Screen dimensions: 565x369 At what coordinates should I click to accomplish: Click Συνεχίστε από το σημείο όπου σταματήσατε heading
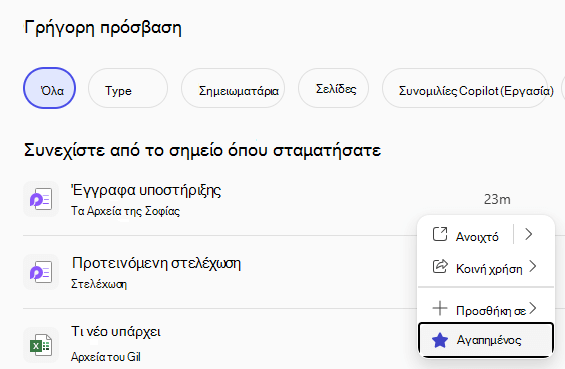[x=202, y=150]
